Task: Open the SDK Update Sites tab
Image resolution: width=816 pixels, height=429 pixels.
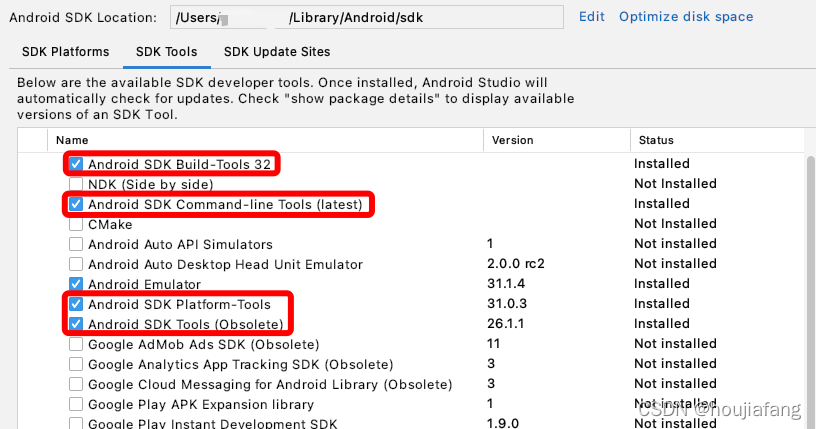Action: pyautogui.click(x=277, y=52)
